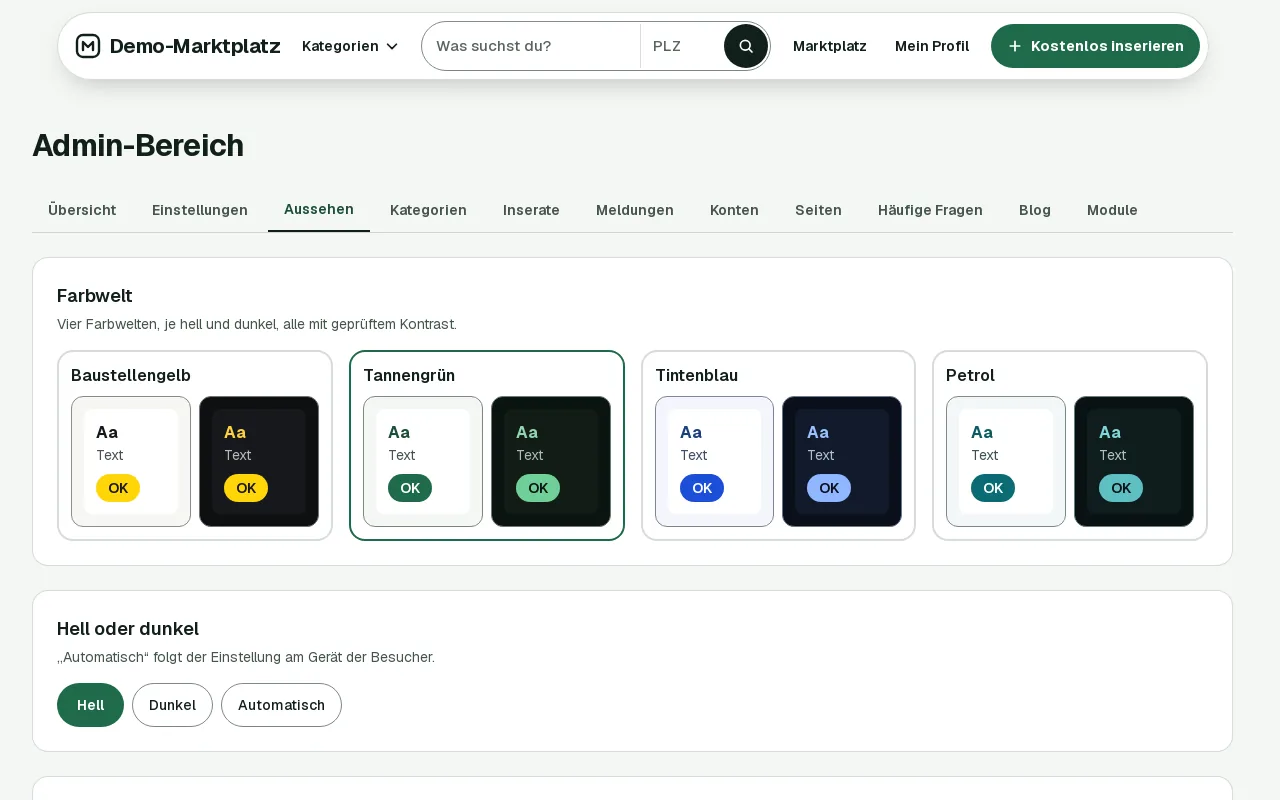Switch to the Module tab
Viewport: 1280px width, 800px height.
click(1112, 210)
